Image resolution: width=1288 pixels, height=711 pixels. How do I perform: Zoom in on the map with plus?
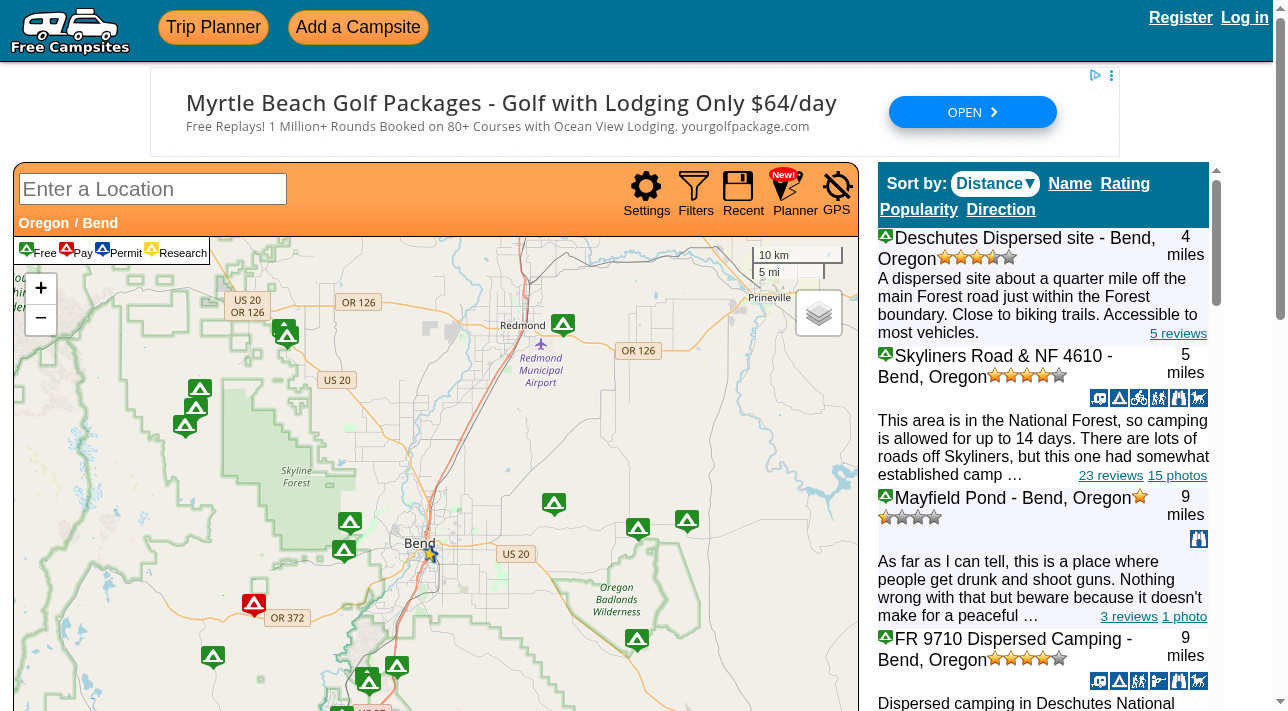coord(41,289)
